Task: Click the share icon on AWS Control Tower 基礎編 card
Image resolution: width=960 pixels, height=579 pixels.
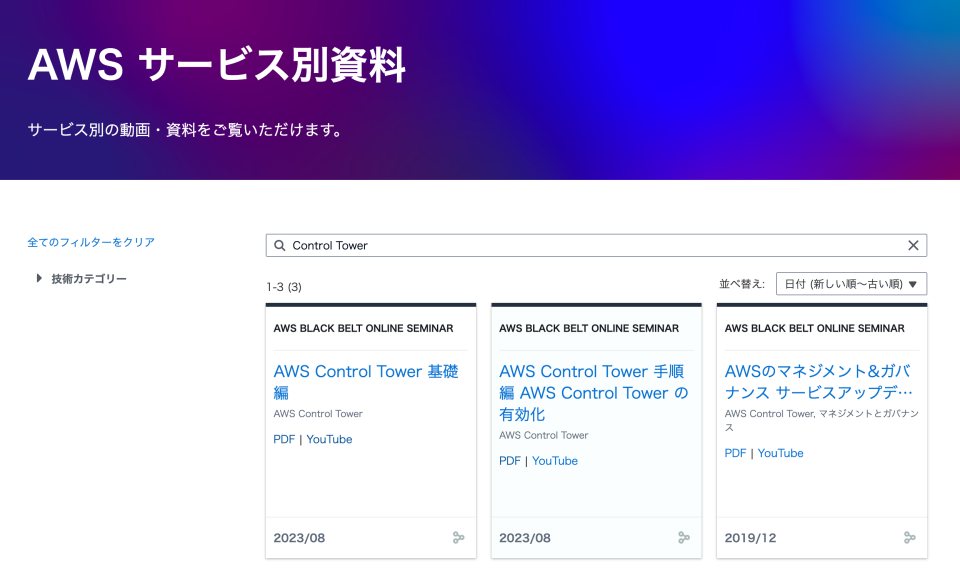Action: 458,537
